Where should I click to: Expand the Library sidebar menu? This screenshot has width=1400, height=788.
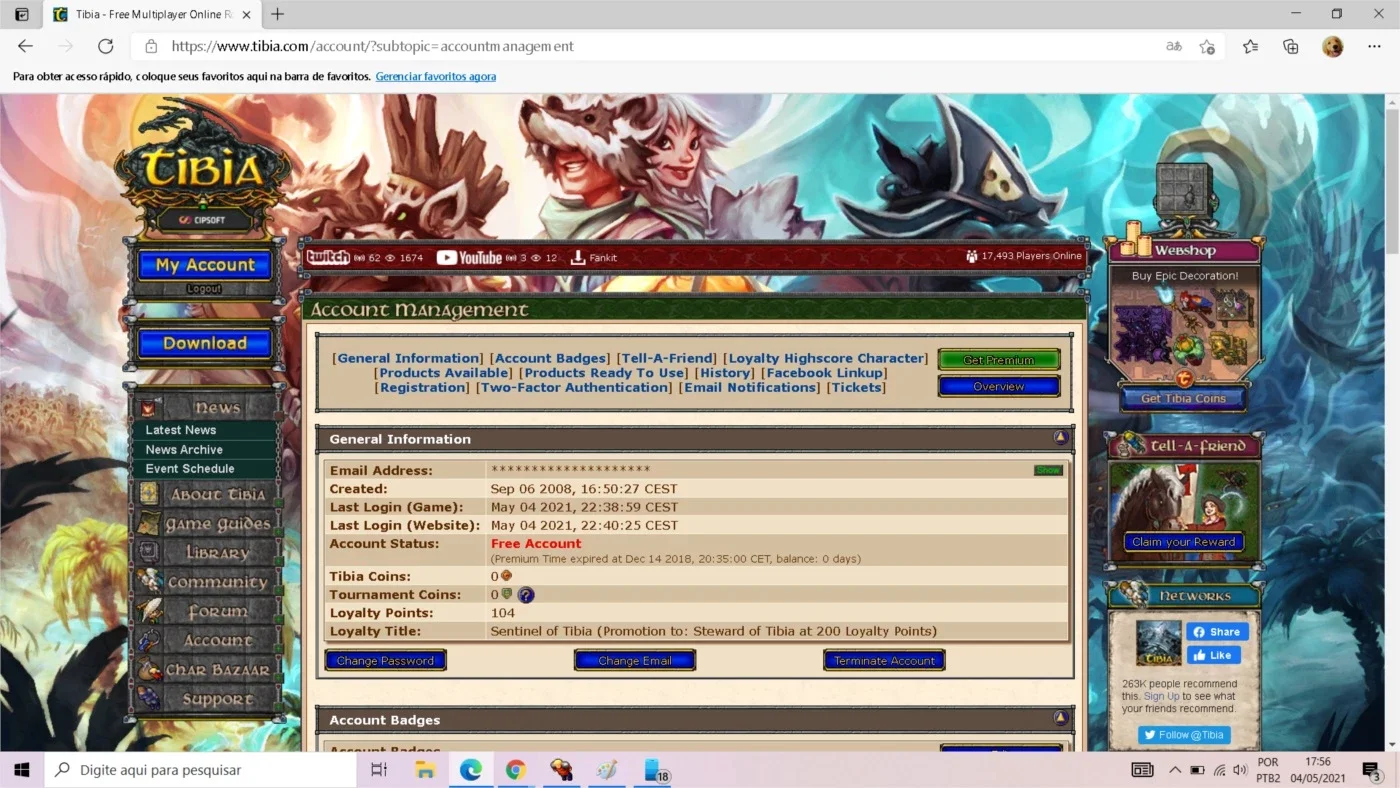pyautogui.click(x=206, y=553)
